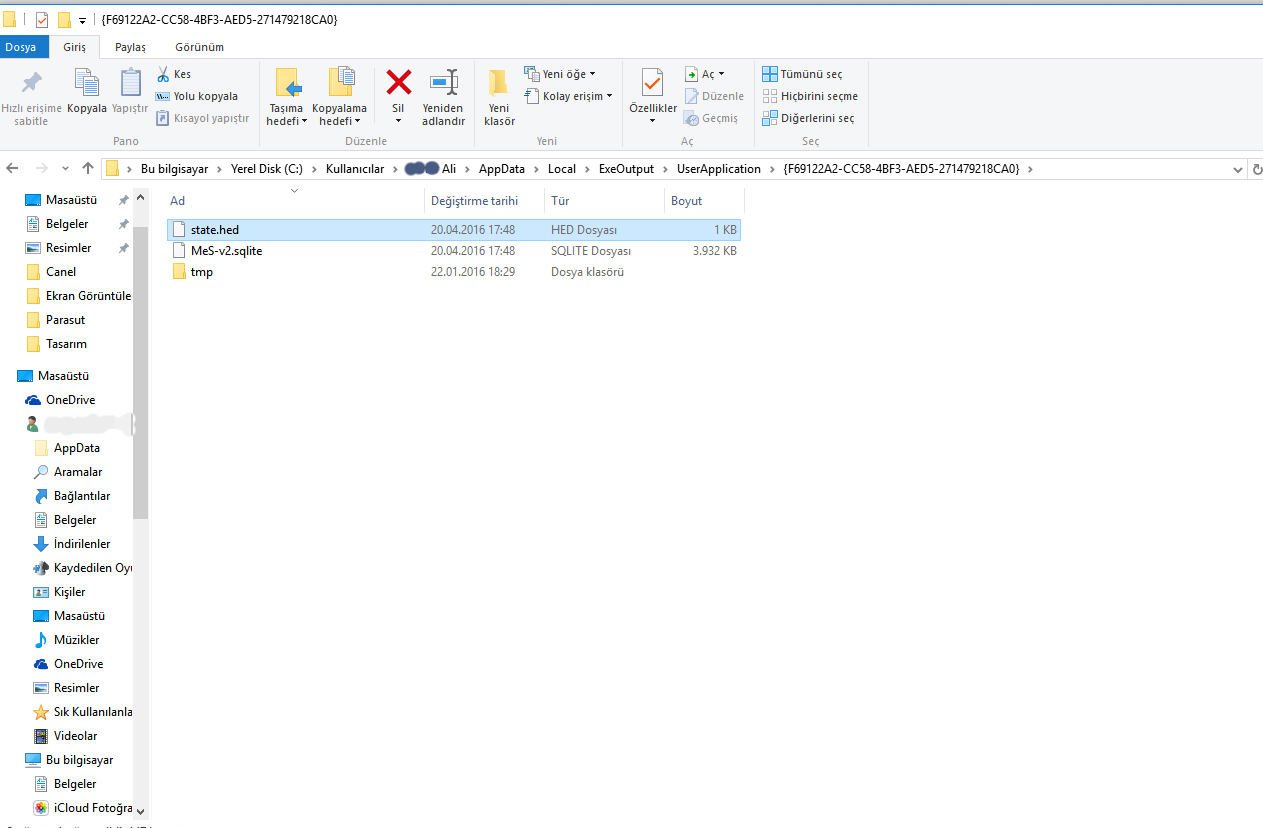Screen dimensions: 1263x828
Task: Click AppData in address path
Action: coord(502,169)
